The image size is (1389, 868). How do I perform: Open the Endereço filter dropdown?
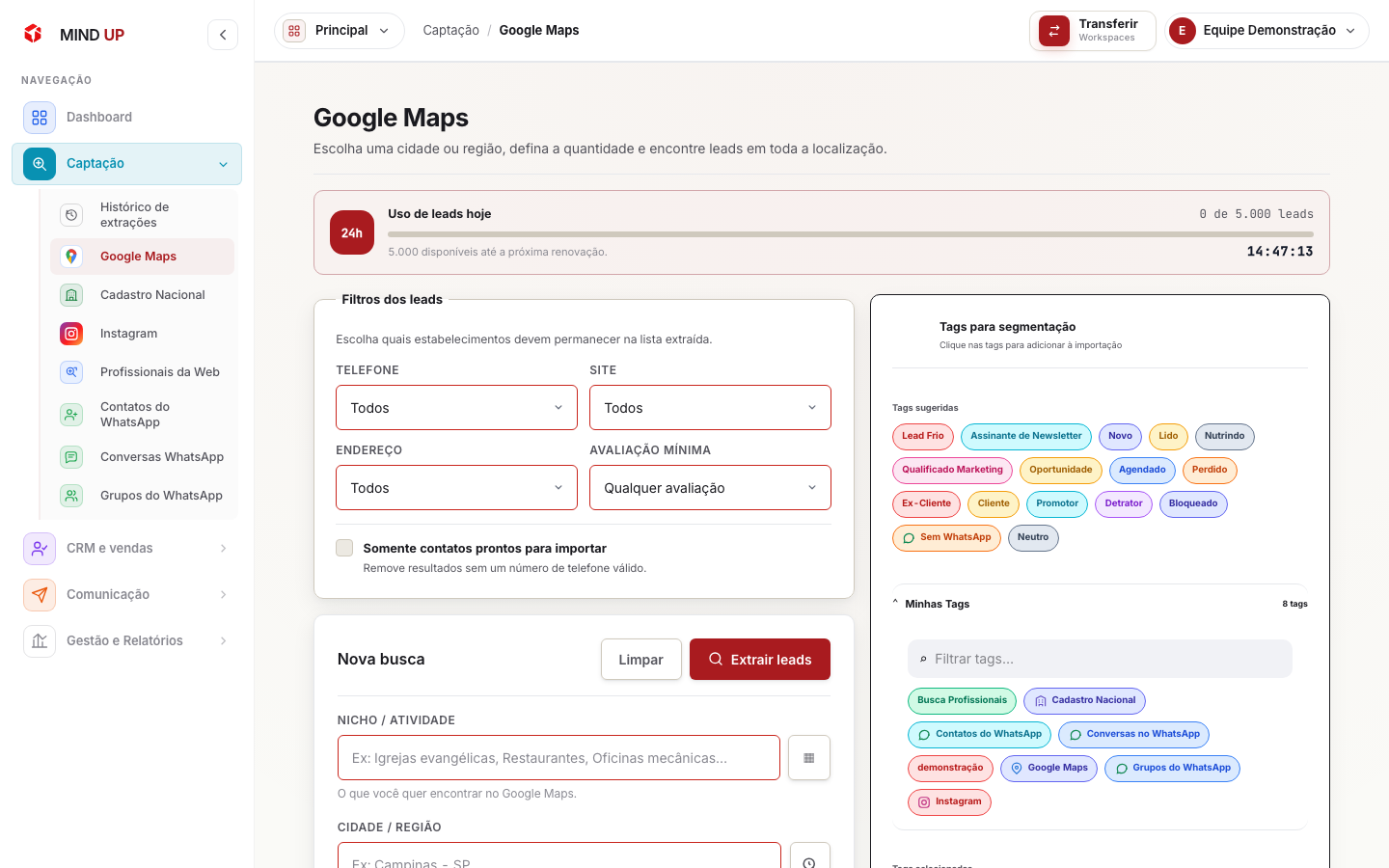(x=456, y=488)
